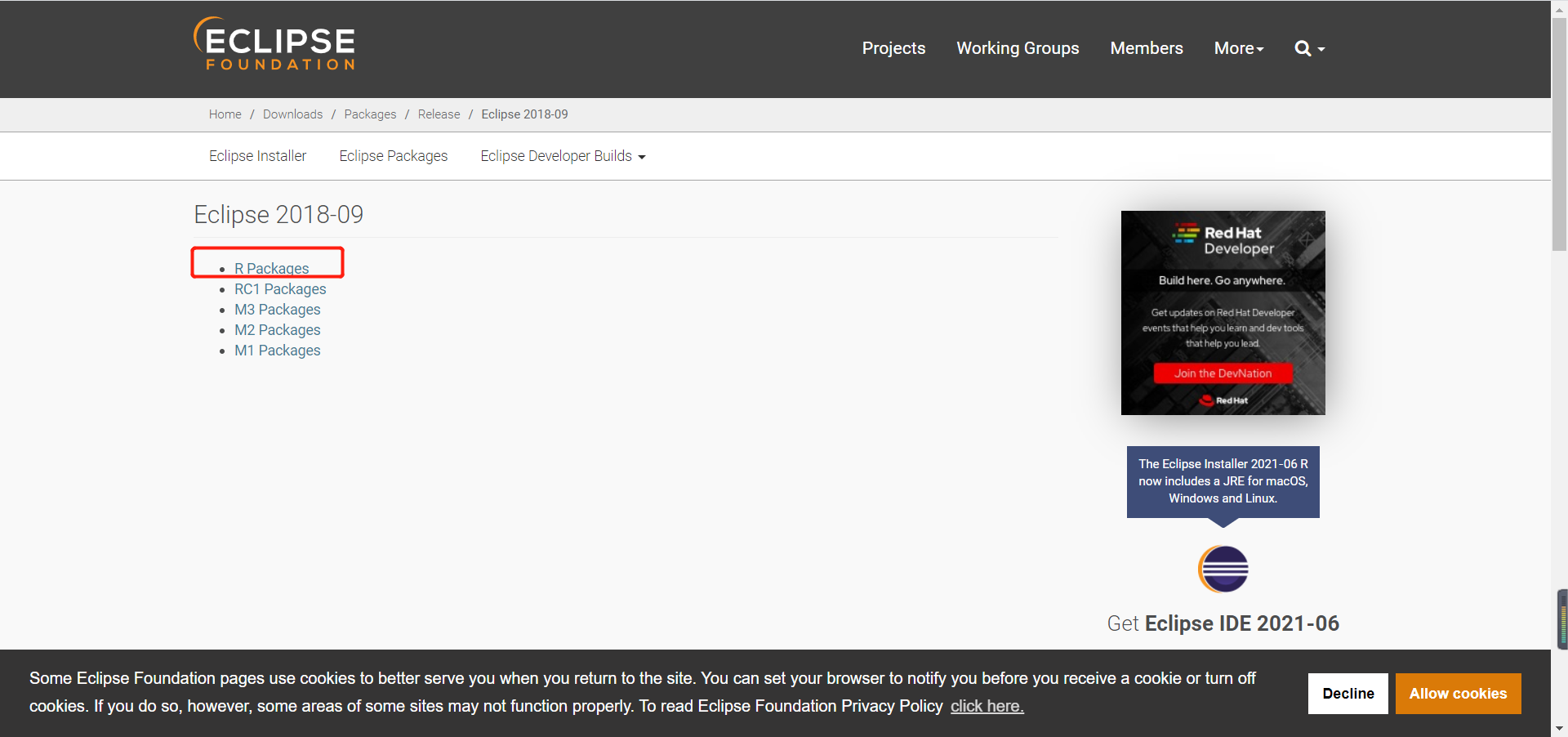
Task: Open the Projects menu item
Action: point(893,48)
